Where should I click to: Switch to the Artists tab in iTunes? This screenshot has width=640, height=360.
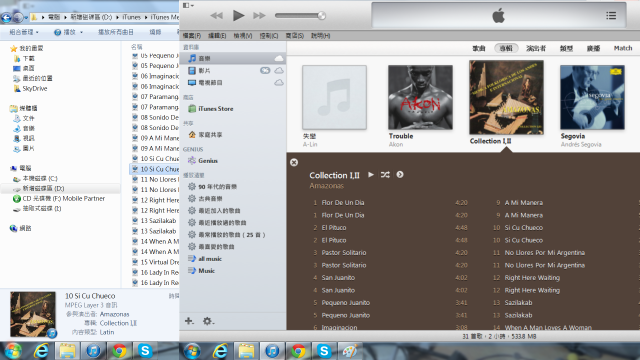536,48
